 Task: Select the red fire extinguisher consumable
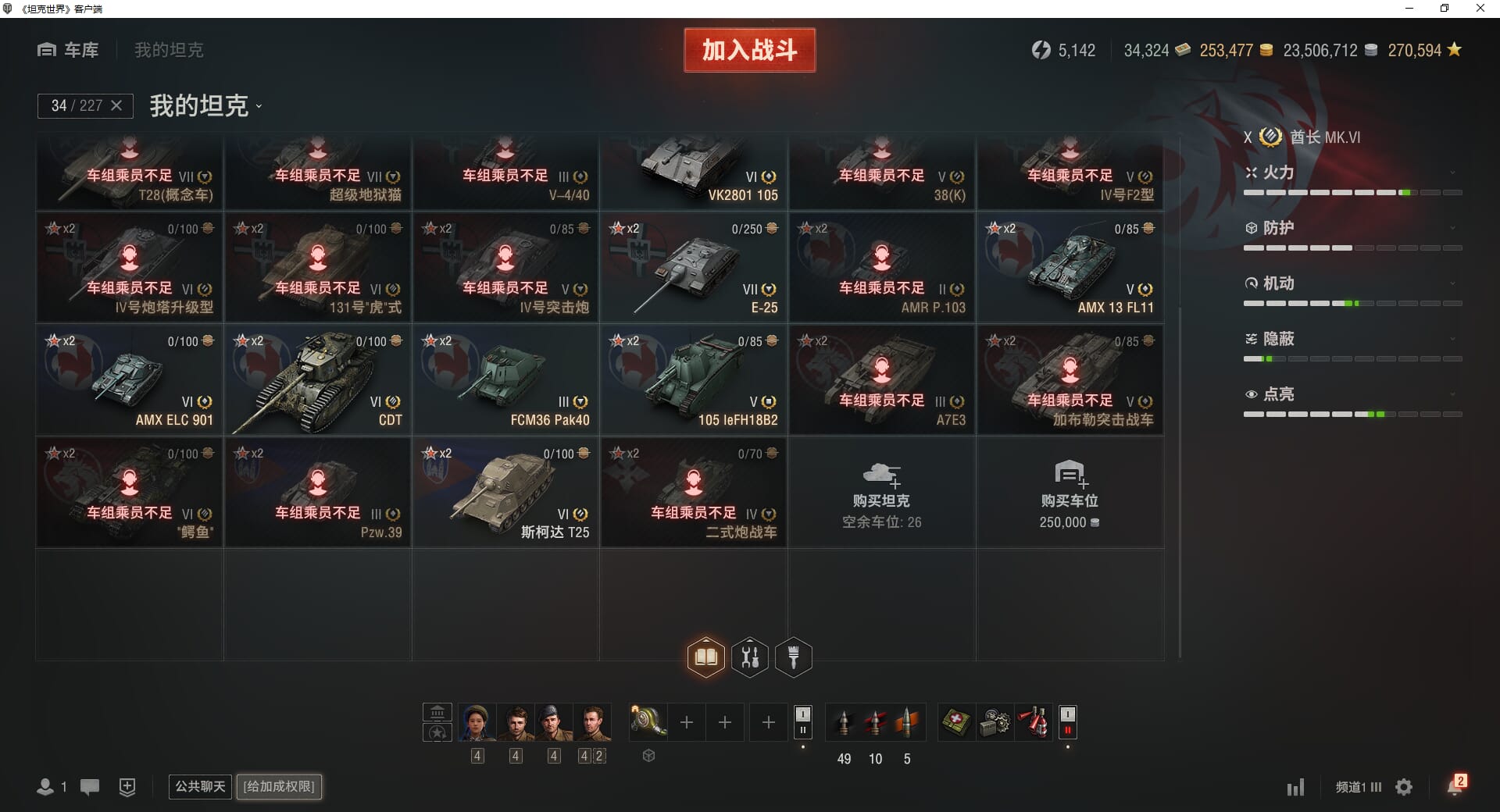pyautogui.click(x=1034, y=722)
